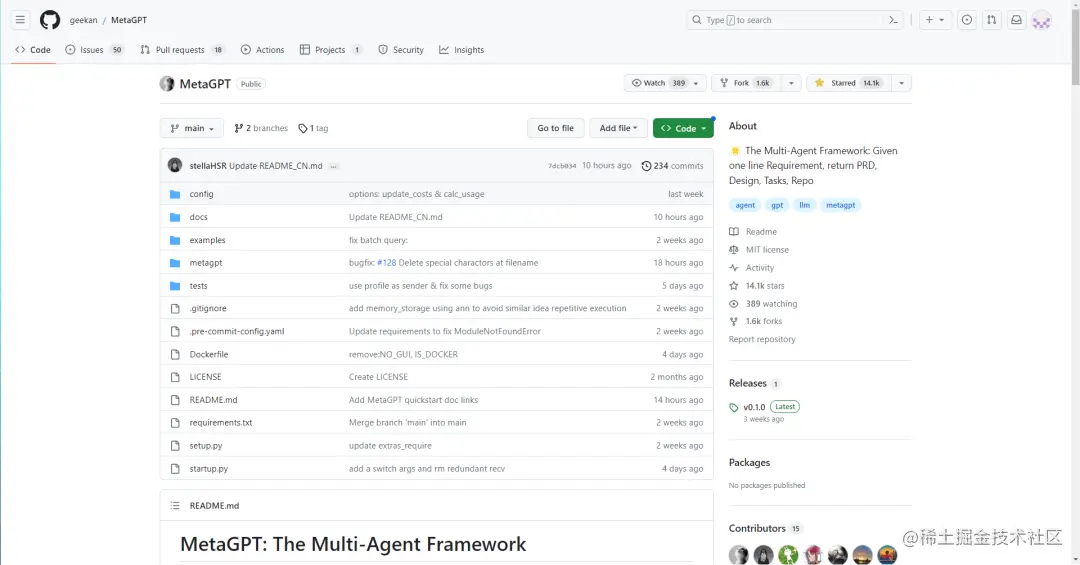
Task: Switch to the Pull requests tab
Action: coord(182,50)
